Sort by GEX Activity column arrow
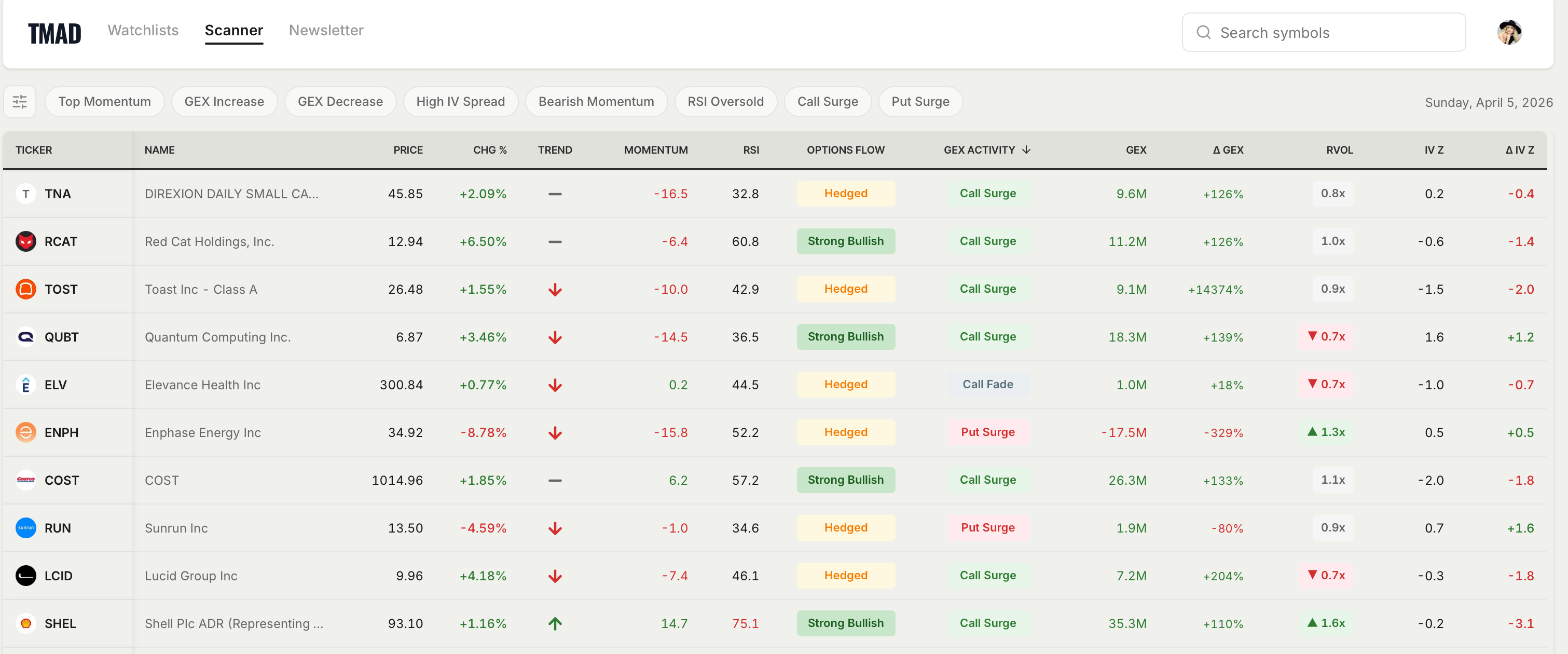Screen dimensions: 1568x654 pyautogui.click(x=1026, y=150)
